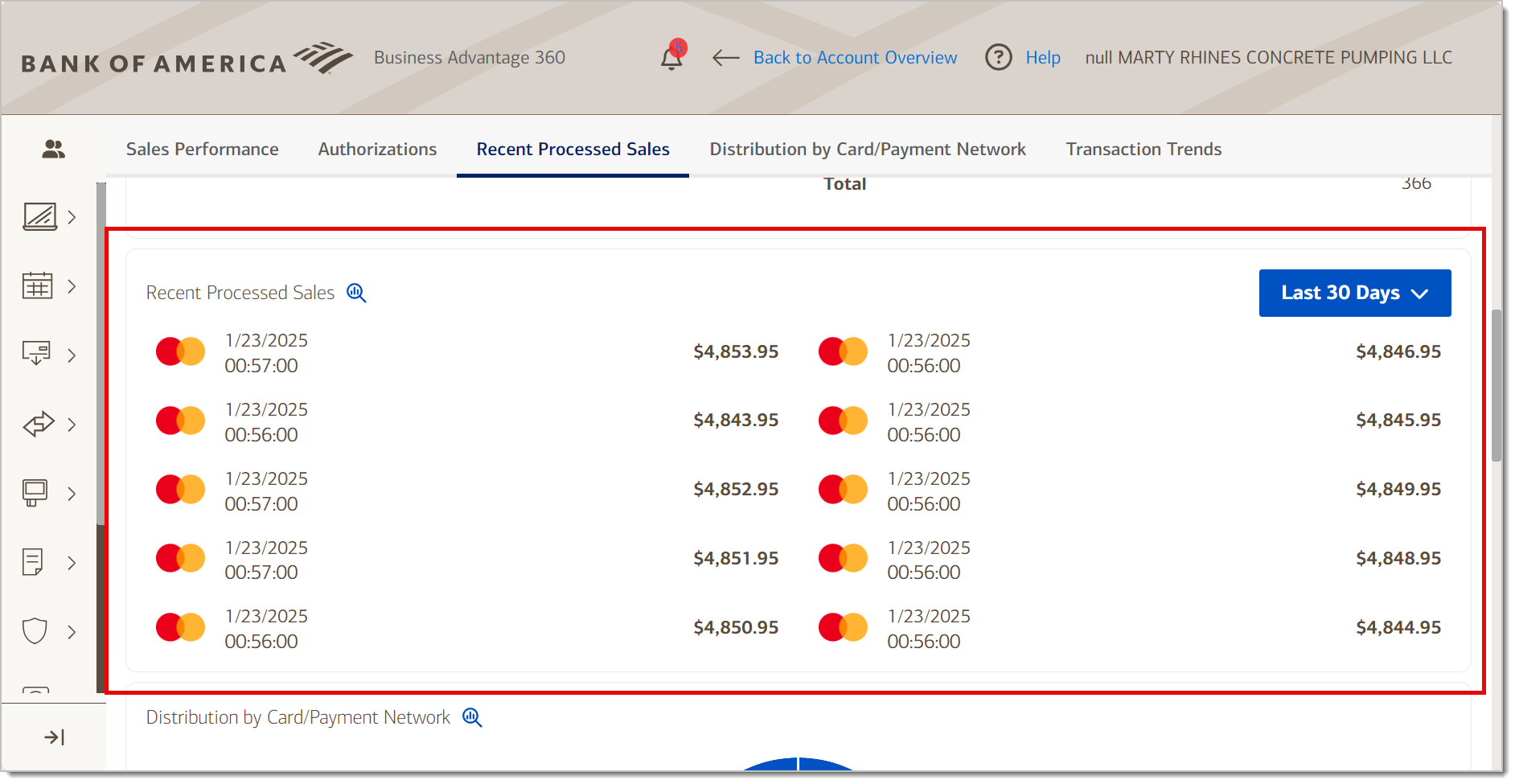Select the people icon above the sidebar
The width and height of the screenshot is (1515, 784).
53,148
